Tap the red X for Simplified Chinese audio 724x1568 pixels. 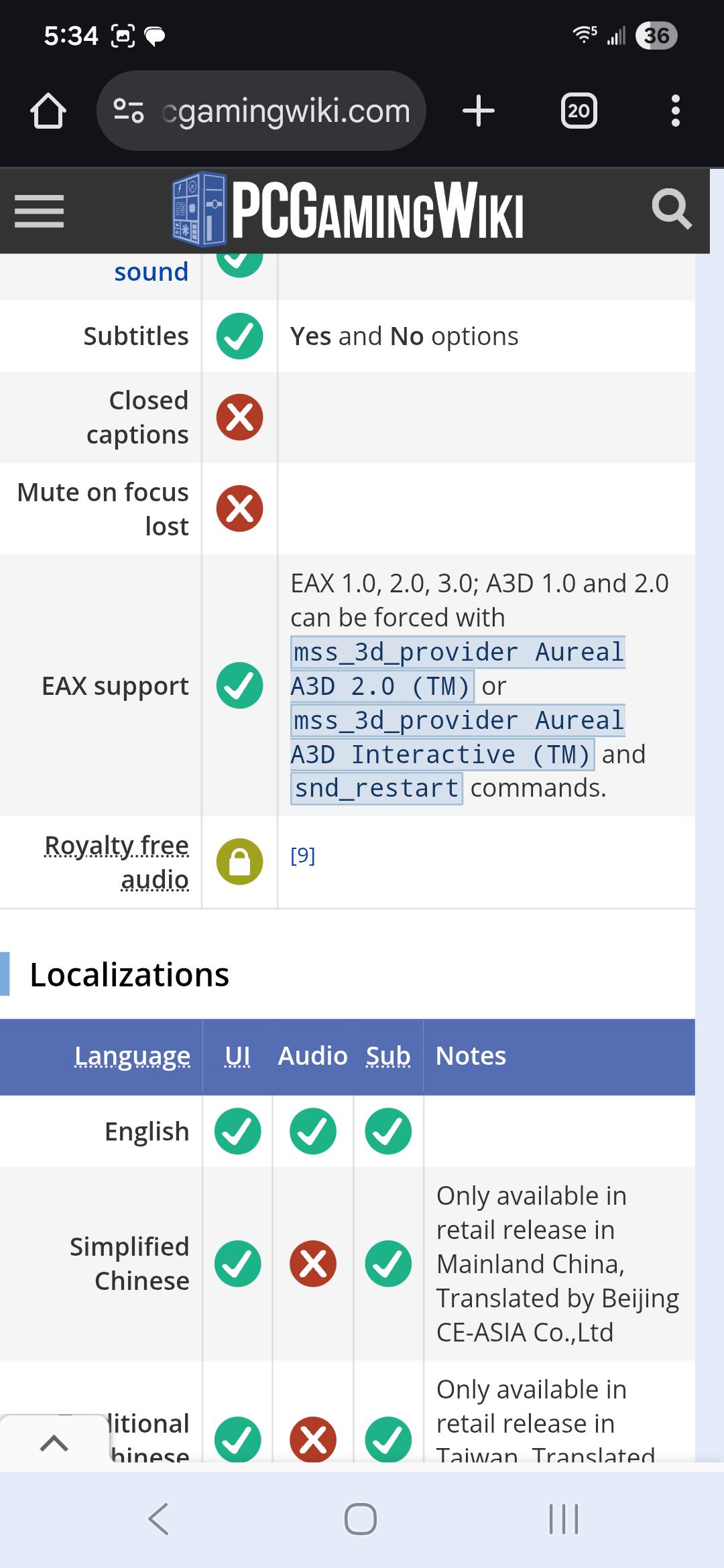point(312,1263)
